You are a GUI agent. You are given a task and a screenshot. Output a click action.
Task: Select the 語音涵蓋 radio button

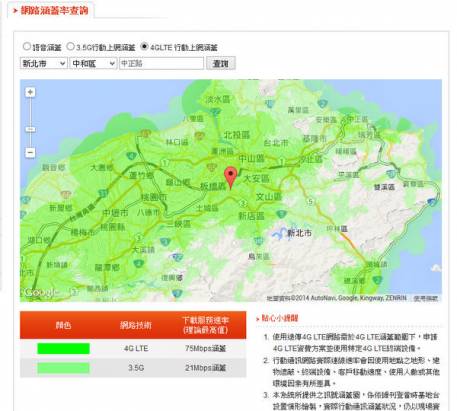27,46
